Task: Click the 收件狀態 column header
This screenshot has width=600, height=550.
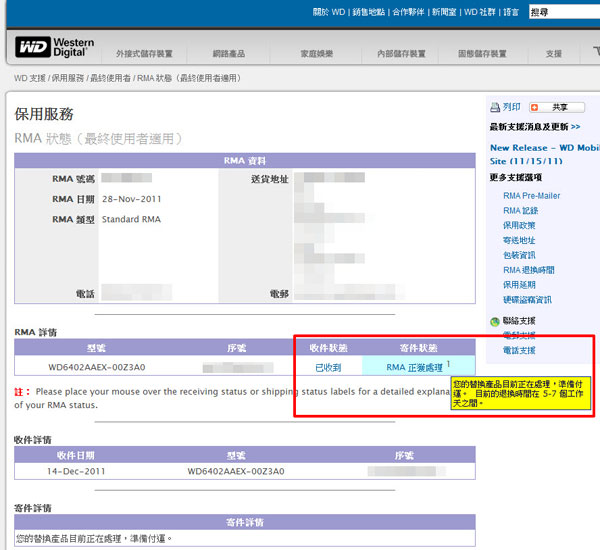Action: [328, 348]
